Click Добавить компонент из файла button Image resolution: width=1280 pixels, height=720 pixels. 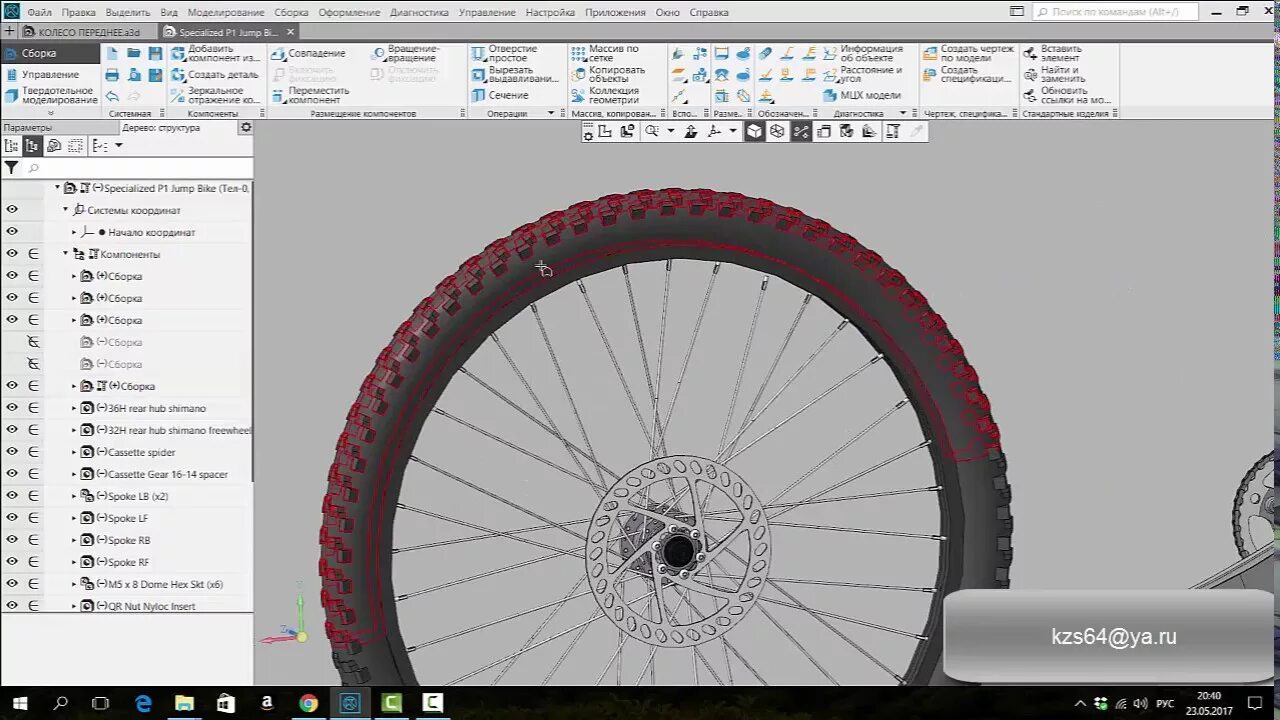216,53
